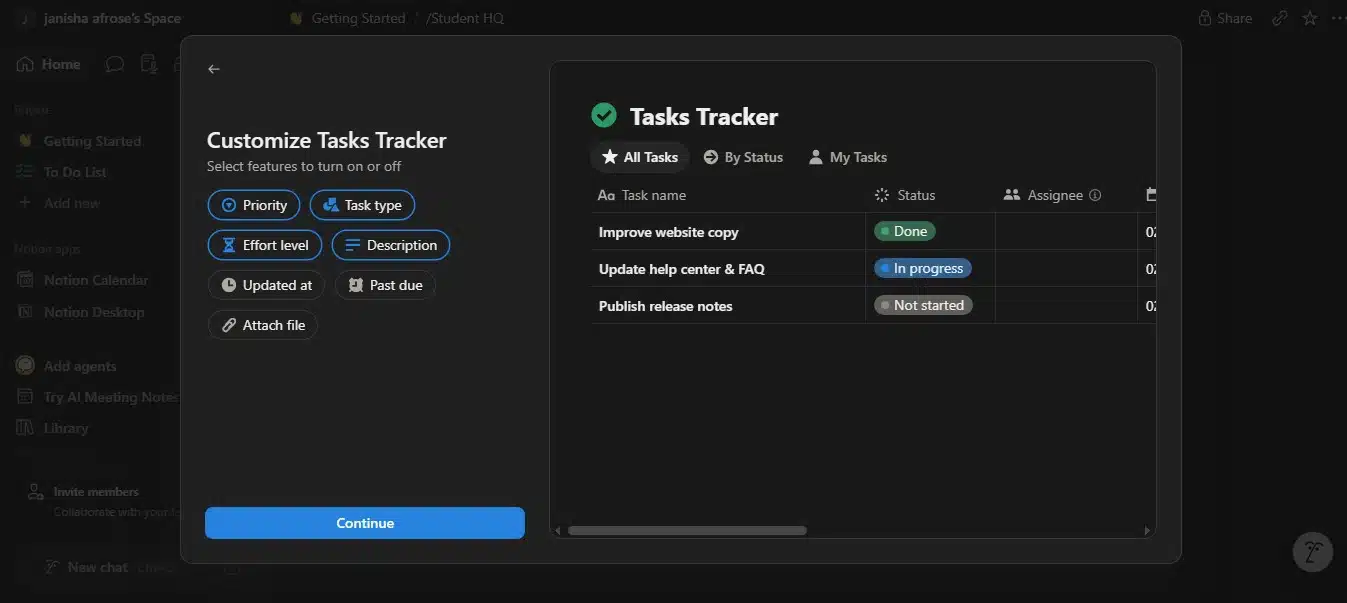Switch to the By Status tab
The height and width of the screenshot is (603, 1347).
coord(743,157)
